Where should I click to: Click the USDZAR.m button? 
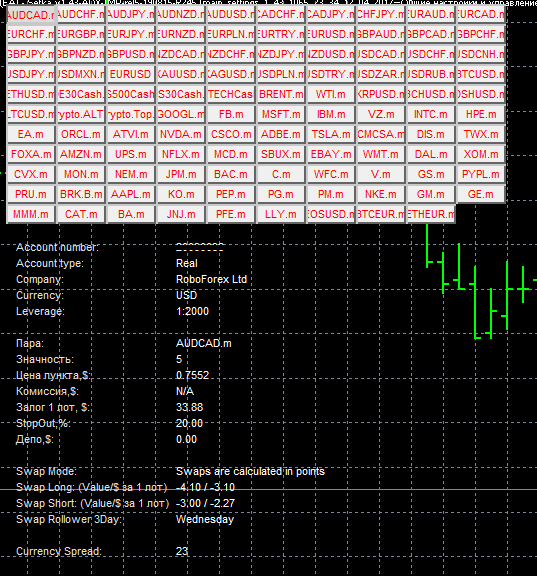point(381,75)
